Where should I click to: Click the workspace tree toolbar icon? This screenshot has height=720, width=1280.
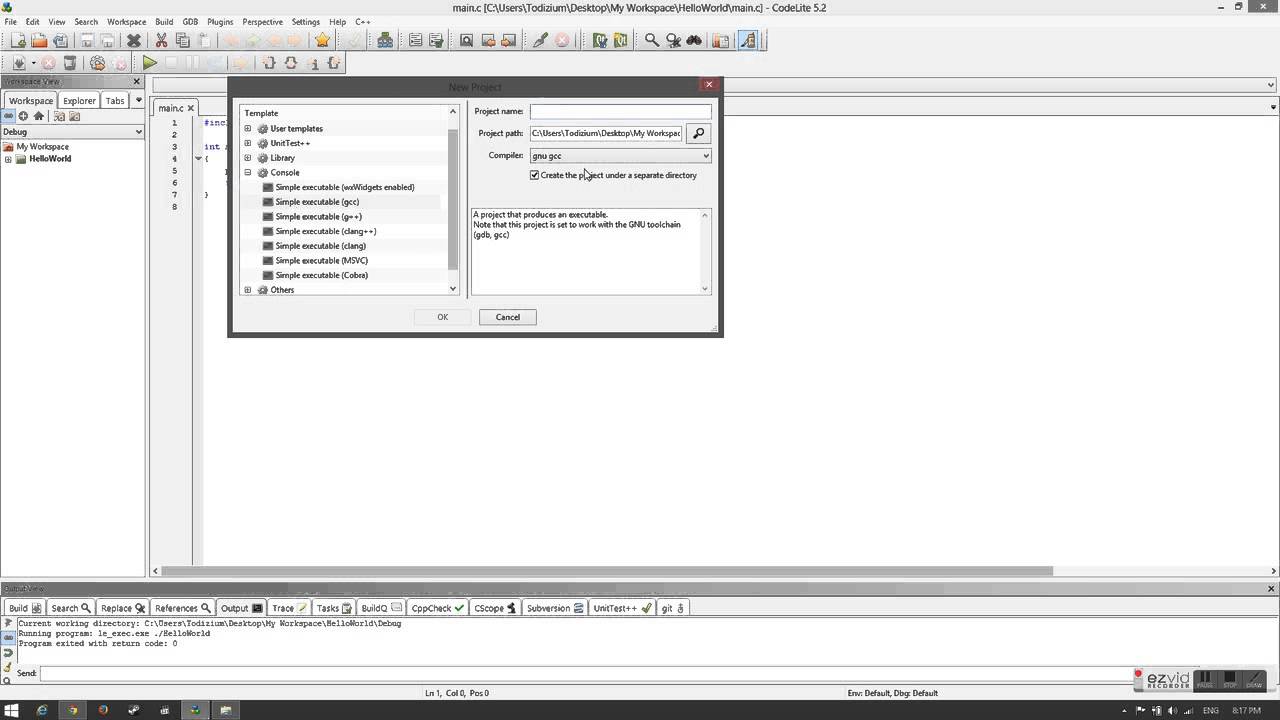click(x=385, y=40)
